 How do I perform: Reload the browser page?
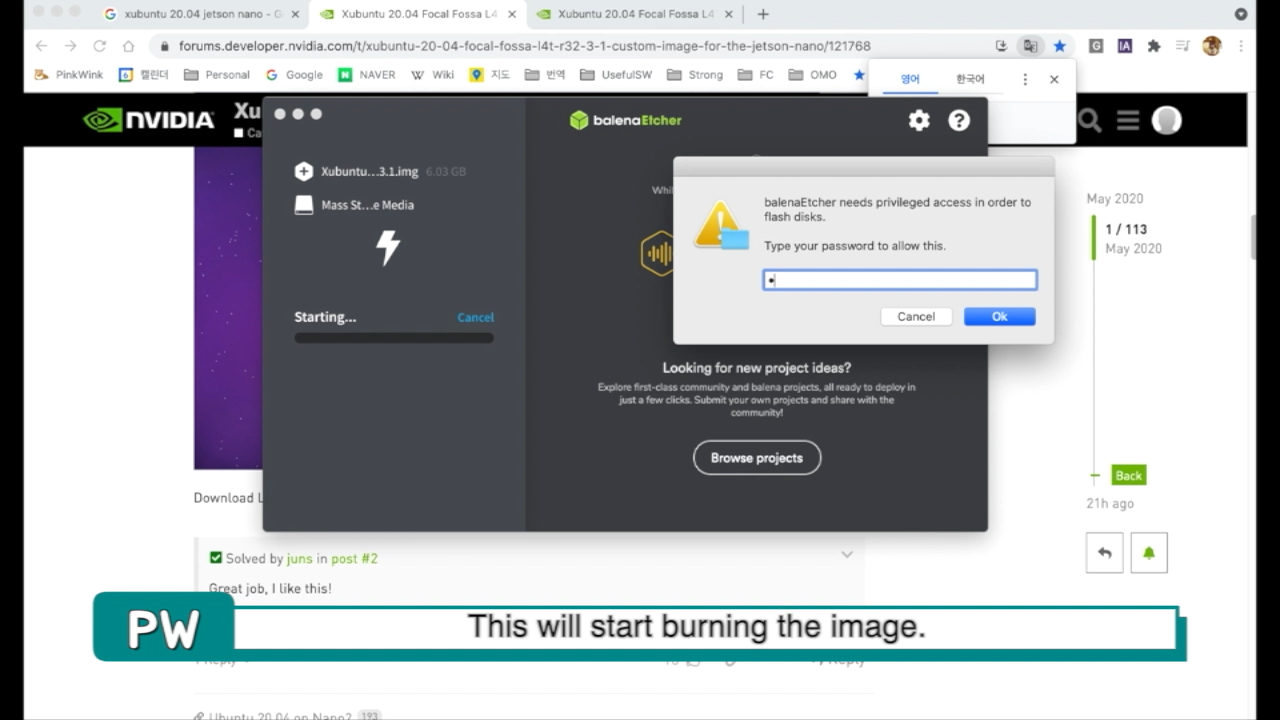click(99, 46)
